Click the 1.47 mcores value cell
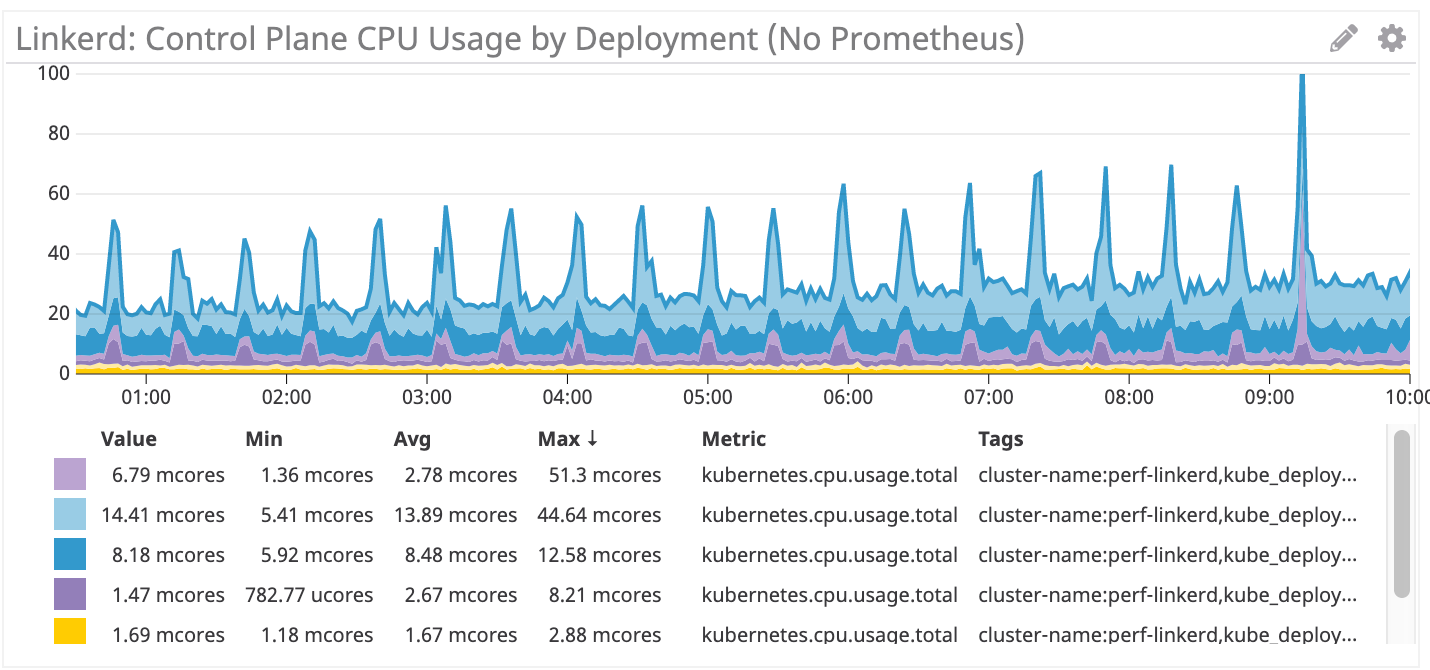The image size is (1430, 670). tap(168, 595)
